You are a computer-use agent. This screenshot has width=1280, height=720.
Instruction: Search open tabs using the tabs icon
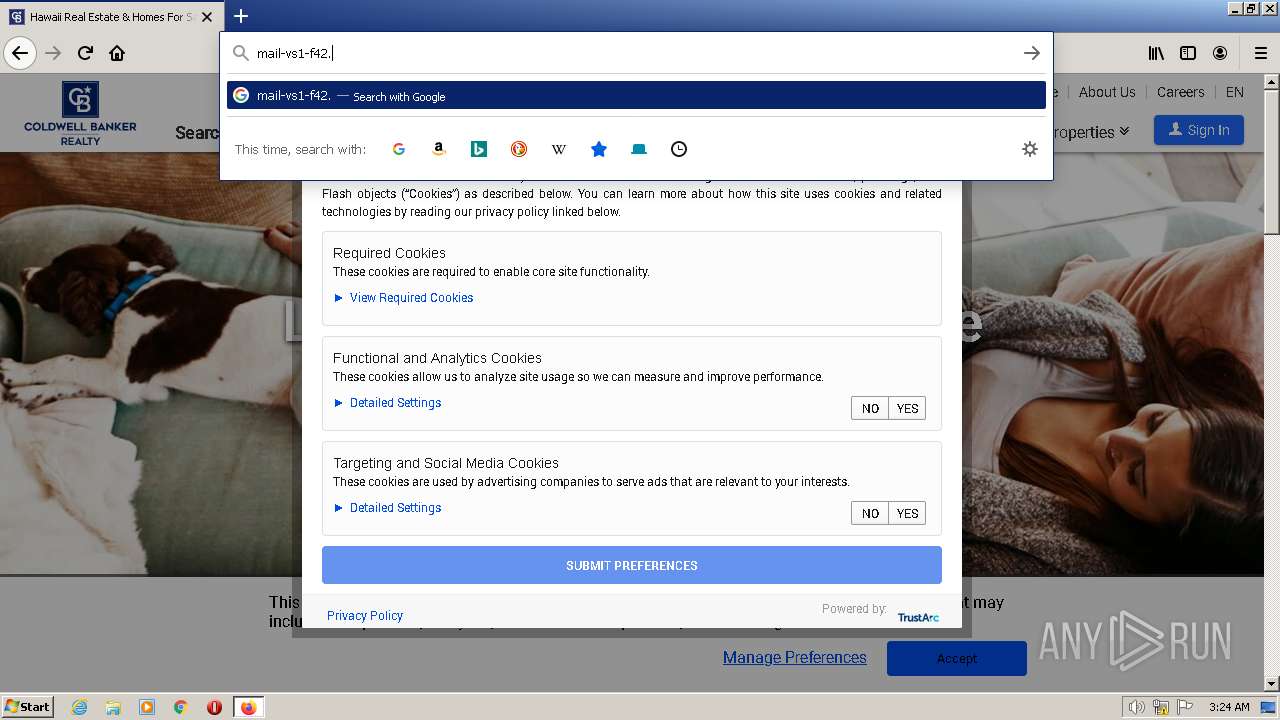[x=639, y=149]
